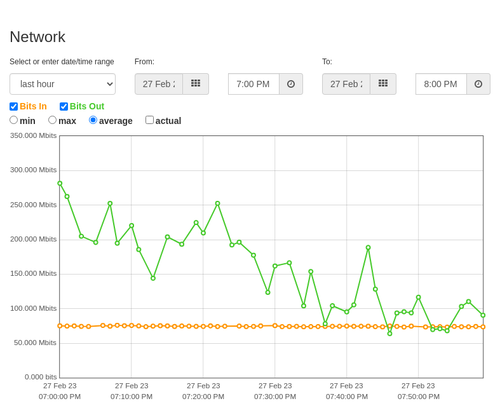
Task: Open the From date calendar picker icon
Action: (196, 84)
